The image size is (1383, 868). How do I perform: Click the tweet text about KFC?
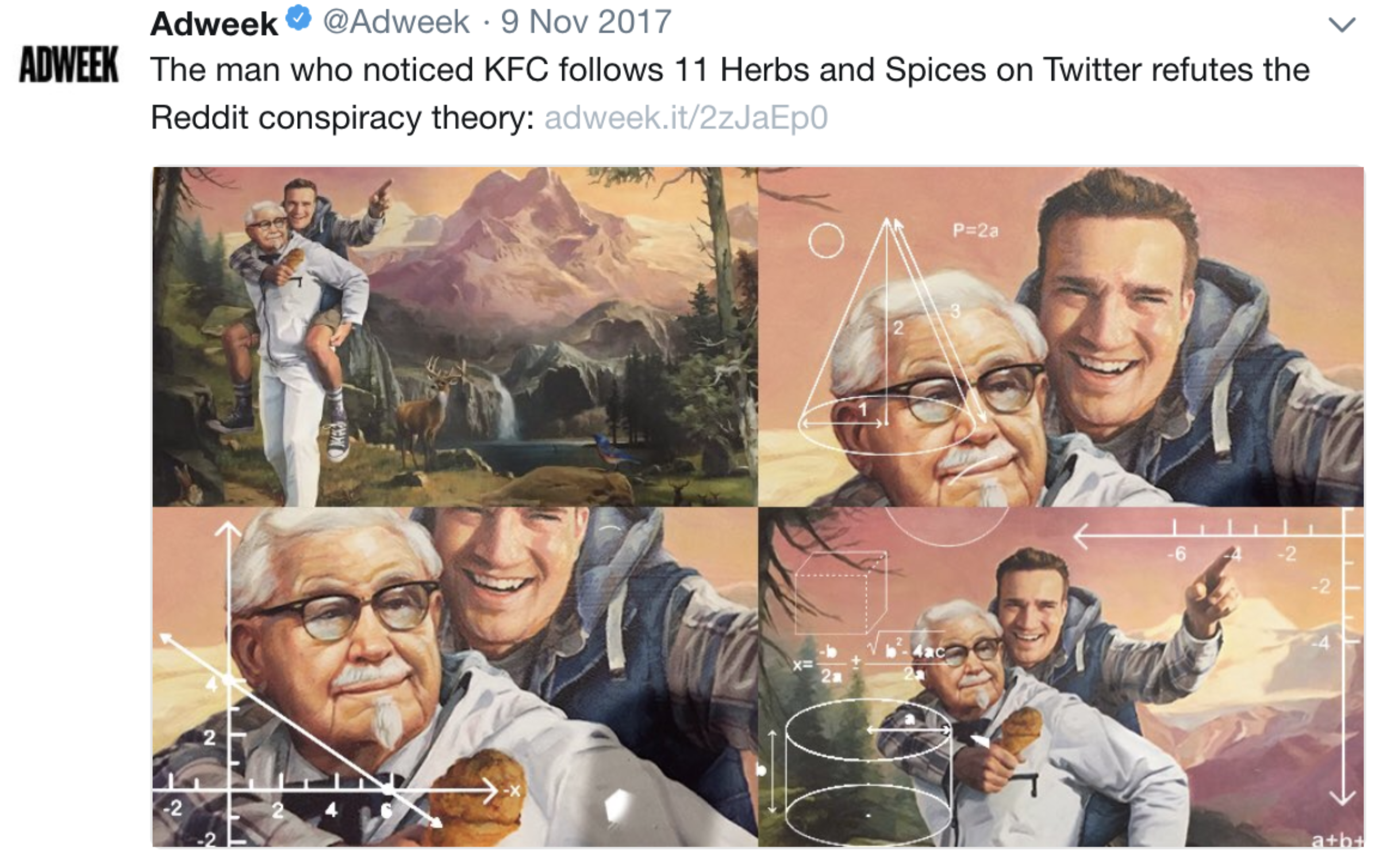click(x=730, y=93)
